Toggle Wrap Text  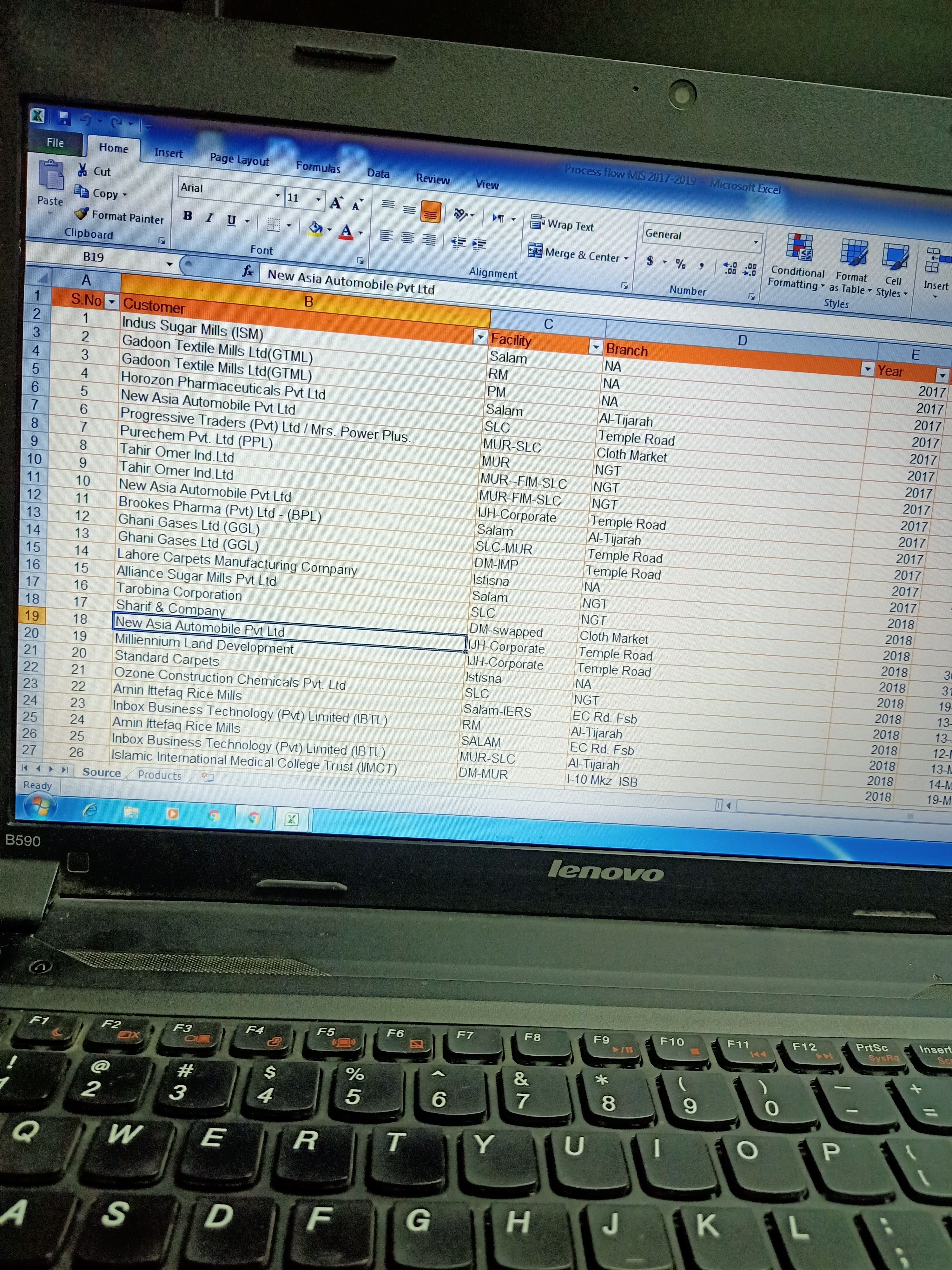pyautogui.click(x=562, y=224)
